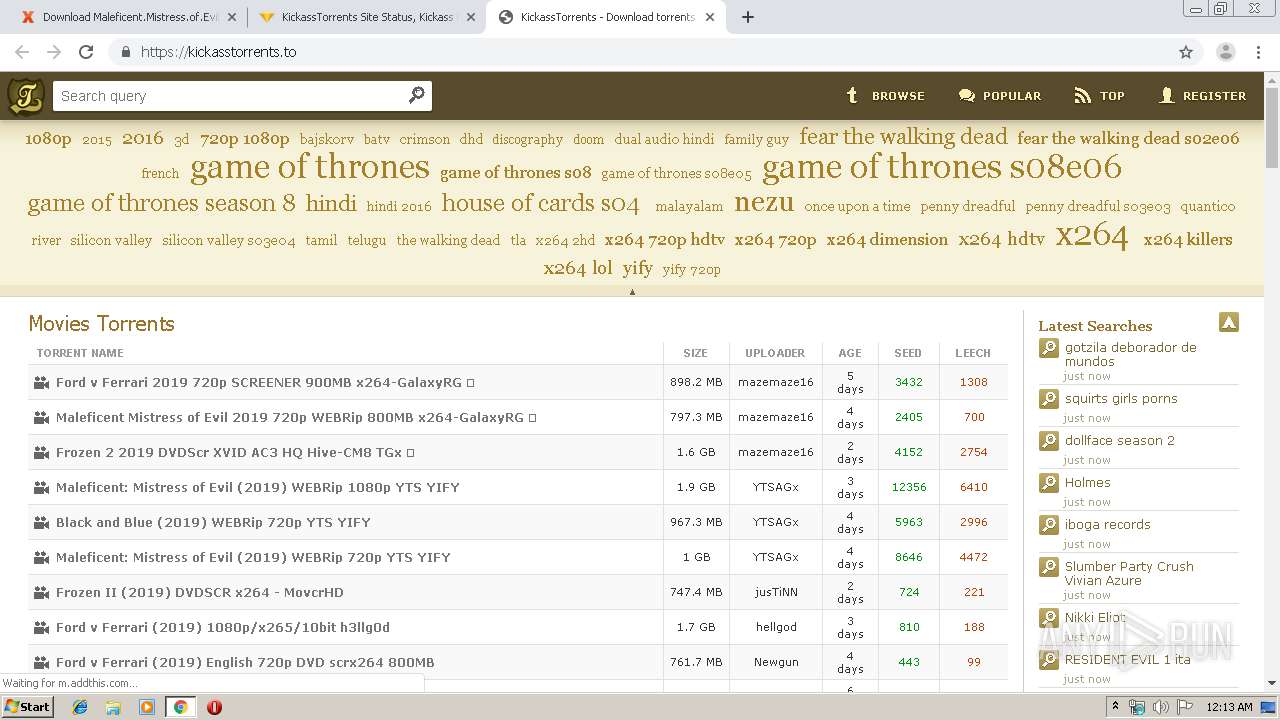
Task: Click size value 967.3 MB
Action: (x=695, y=522)
